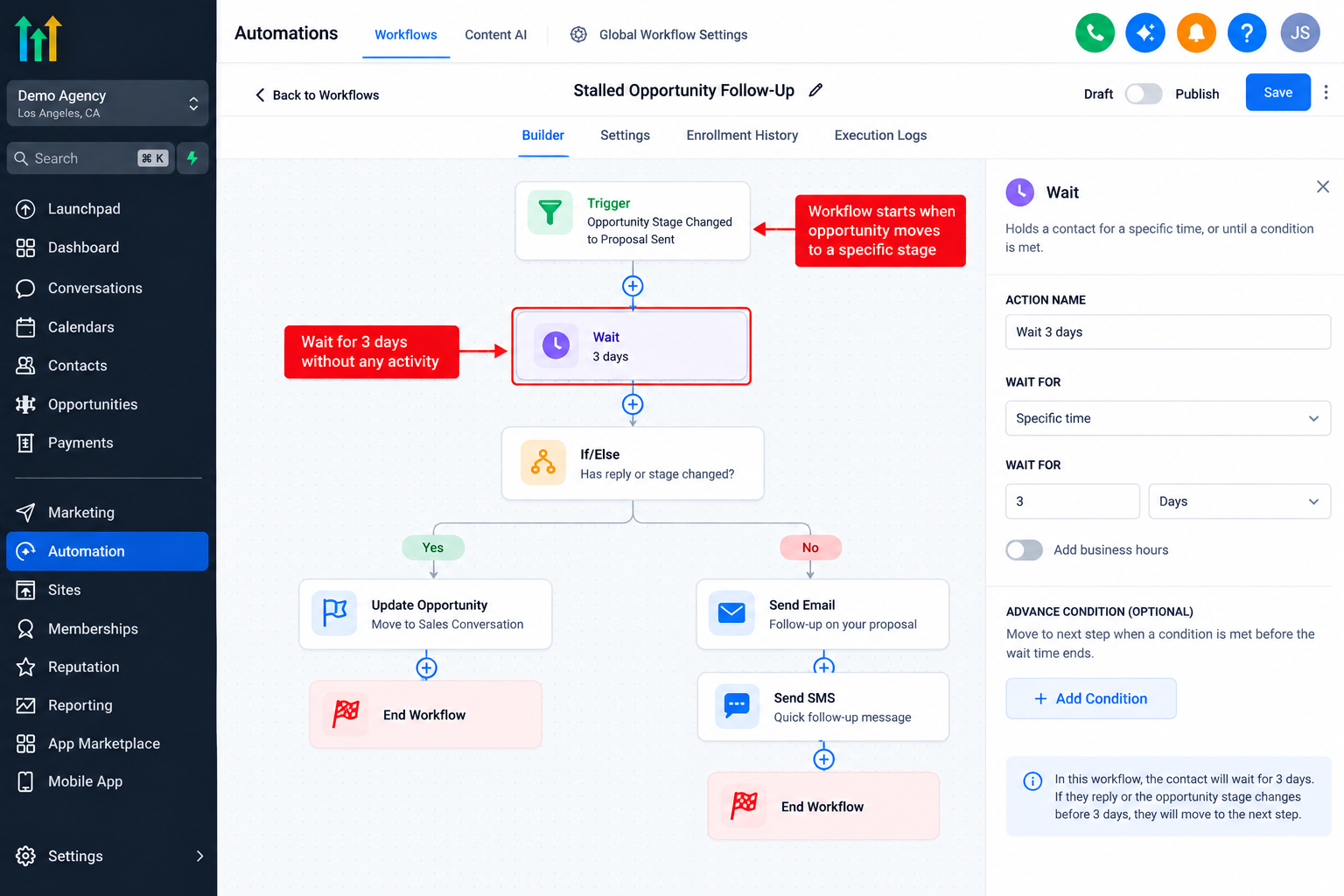This screenshot has height=896, width=1344.
Task: Open the orange notifications bell
Action: click(x=1196, y=33)
